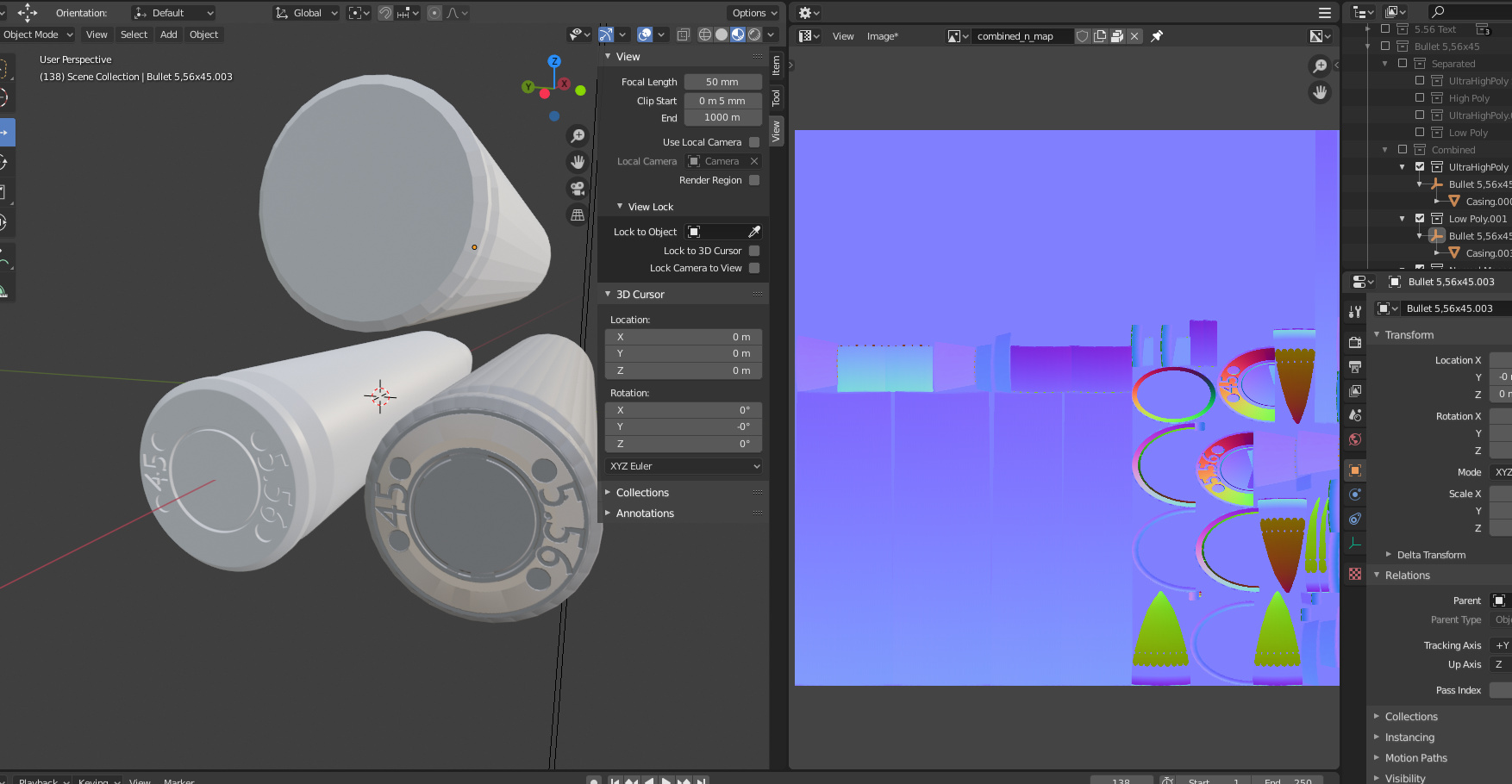Open the Object Constraints properties tab icon
The image size is (1512, 784).
tap(1355, 519)
